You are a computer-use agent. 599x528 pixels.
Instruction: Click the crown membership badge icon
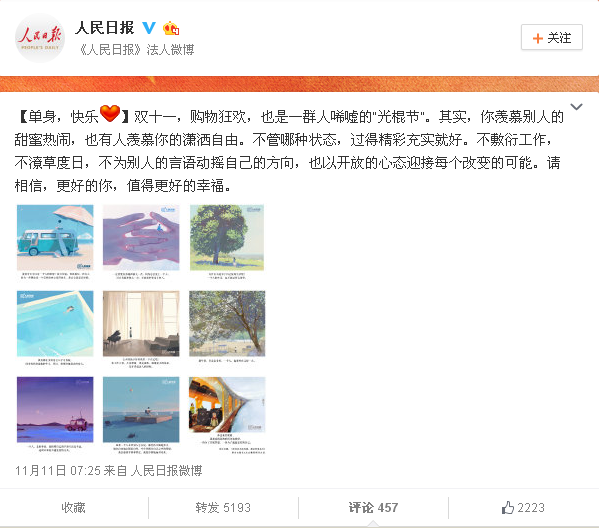tap(170, 28)
